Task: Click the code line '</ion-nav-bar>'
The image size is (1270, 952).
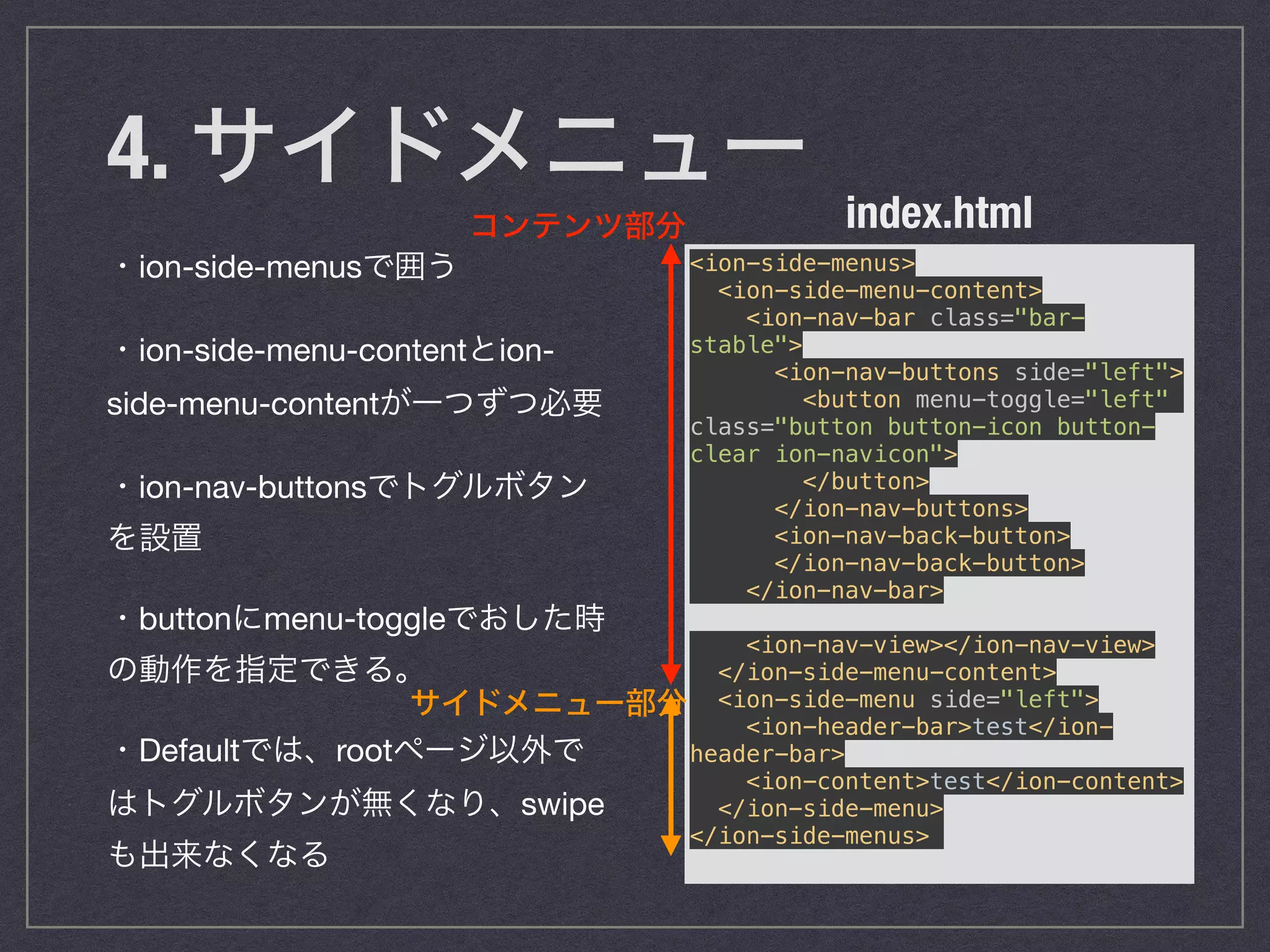Action: point(845,590)
